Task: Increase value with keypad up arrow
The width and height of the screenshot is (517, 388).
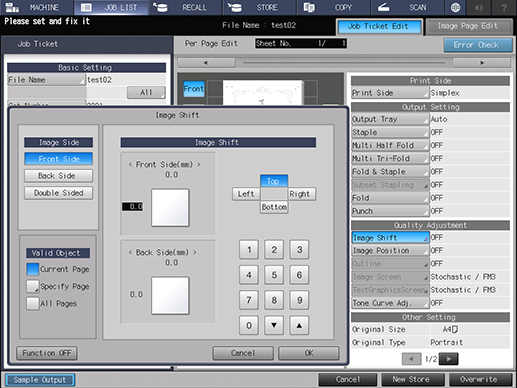Action: pos(299,325)
